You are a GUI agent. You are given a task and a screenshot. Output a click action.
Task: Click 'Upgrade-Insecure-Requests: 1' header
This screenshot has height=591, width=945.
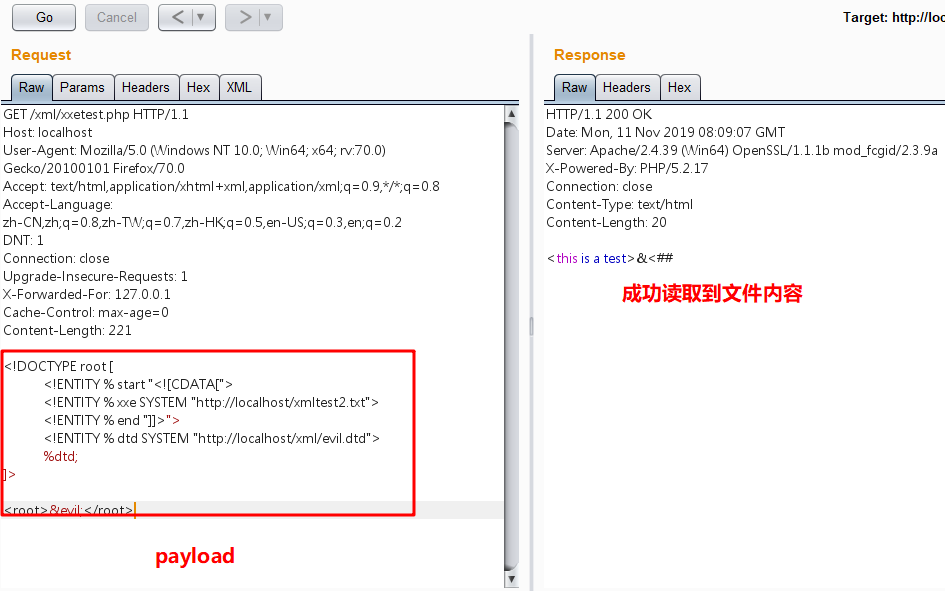95,277
